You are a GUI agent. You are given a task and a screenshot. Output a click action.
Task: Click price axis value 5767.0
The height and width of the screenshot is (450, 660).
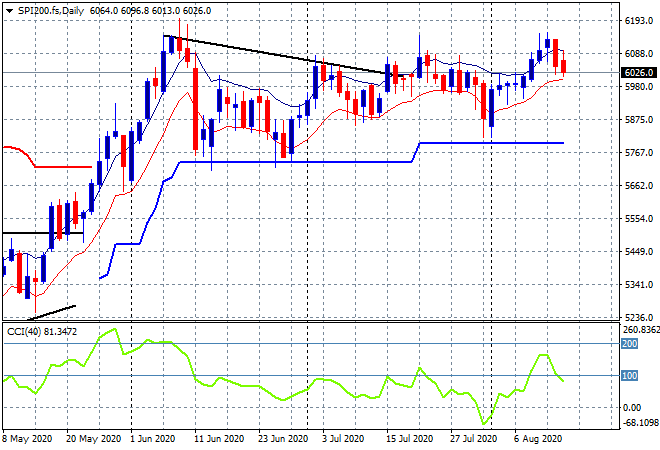(639, 152)
